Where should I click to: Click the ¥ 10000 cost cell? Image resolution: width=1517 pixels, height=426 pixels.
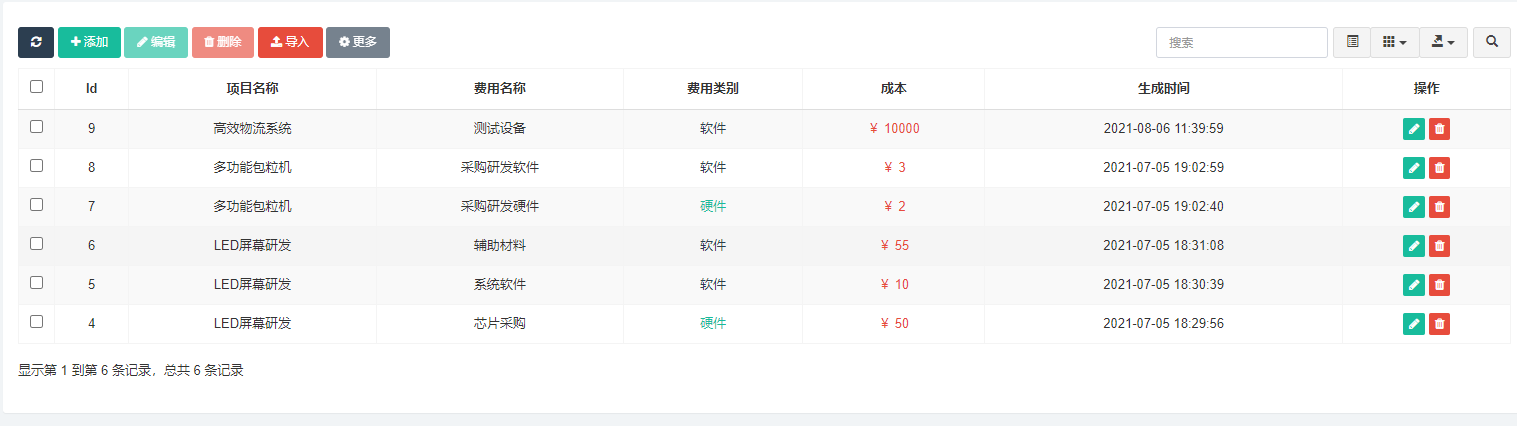[x=893, y=128]
